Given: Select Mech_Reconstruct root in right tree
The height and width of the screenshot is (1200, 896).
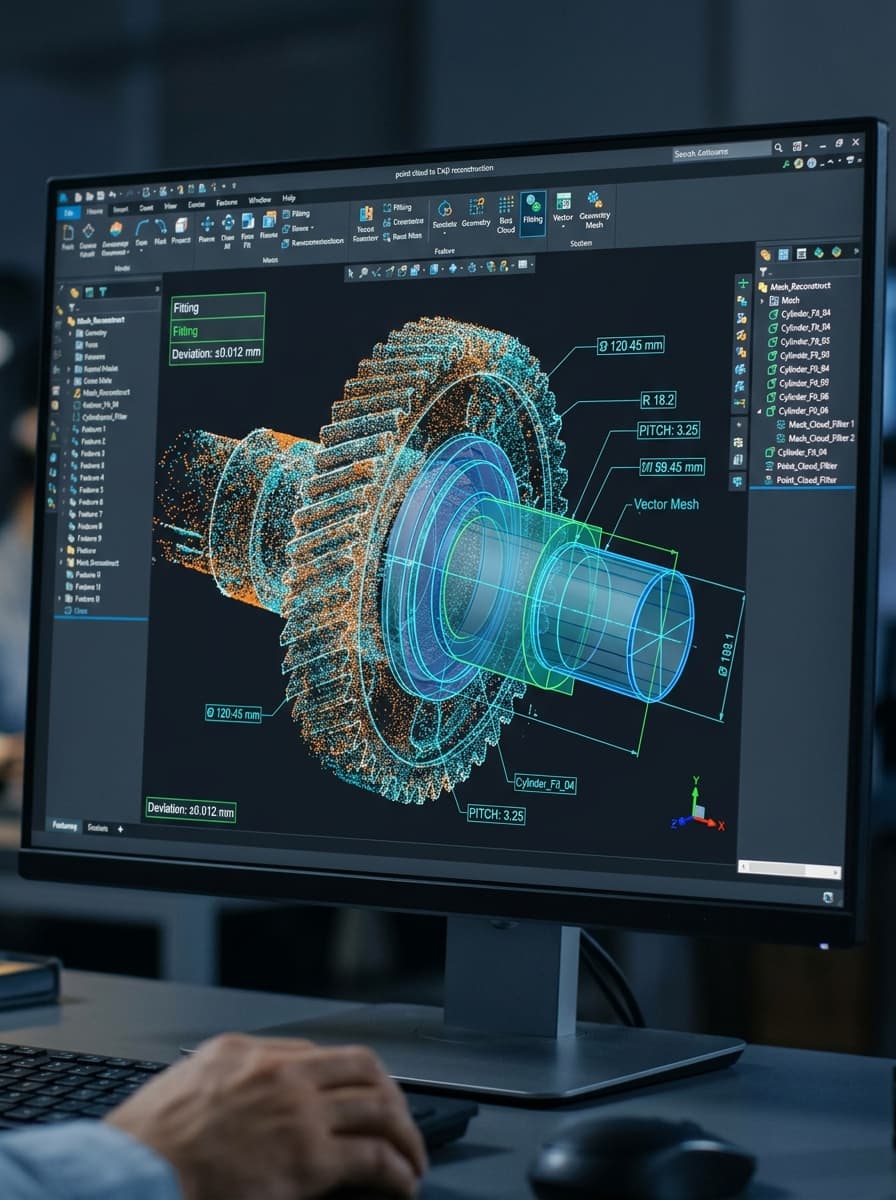Looking at the screenshot, I should pyautogui.click(x=795, y=286).
